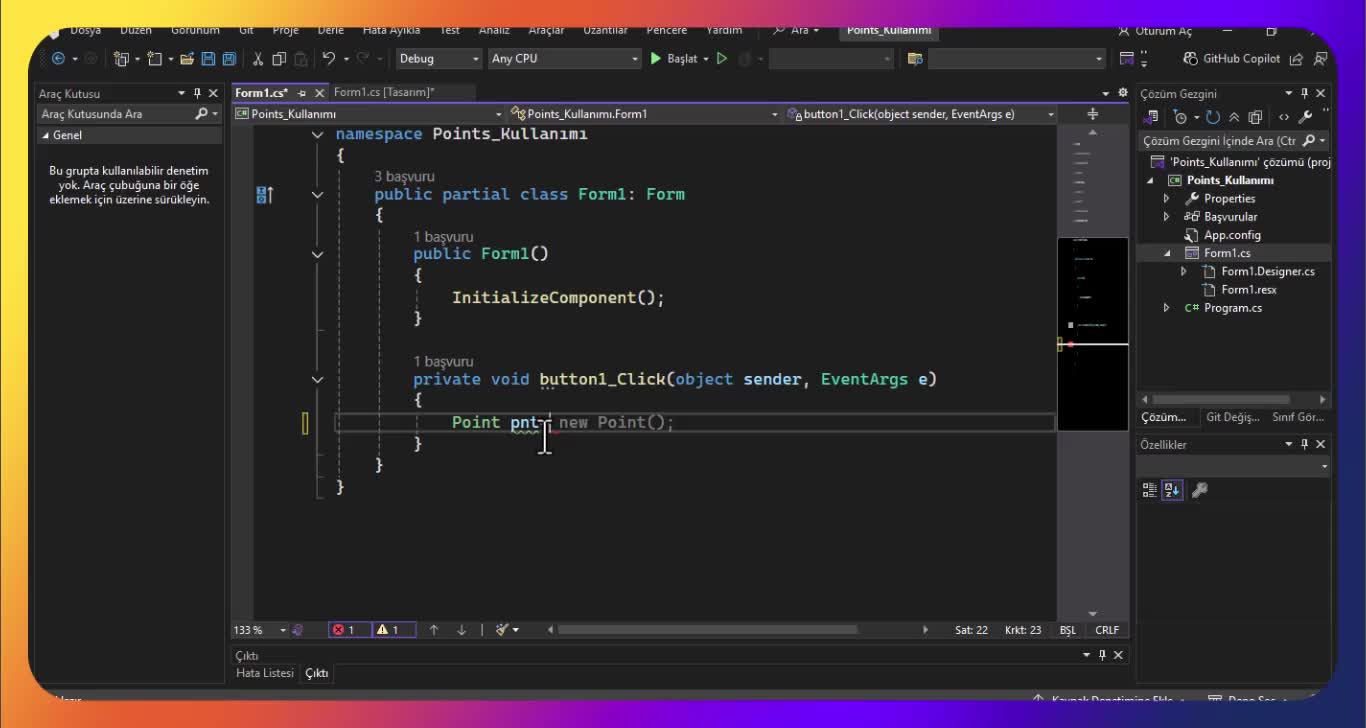
Task: Switch to the Hata Listesi tab
Action: tap(265, 673)
